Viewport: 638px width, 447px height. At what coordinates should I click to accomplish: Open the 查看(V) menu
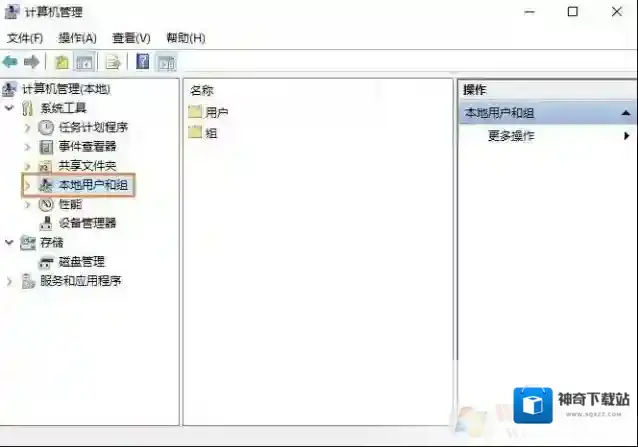131,38
